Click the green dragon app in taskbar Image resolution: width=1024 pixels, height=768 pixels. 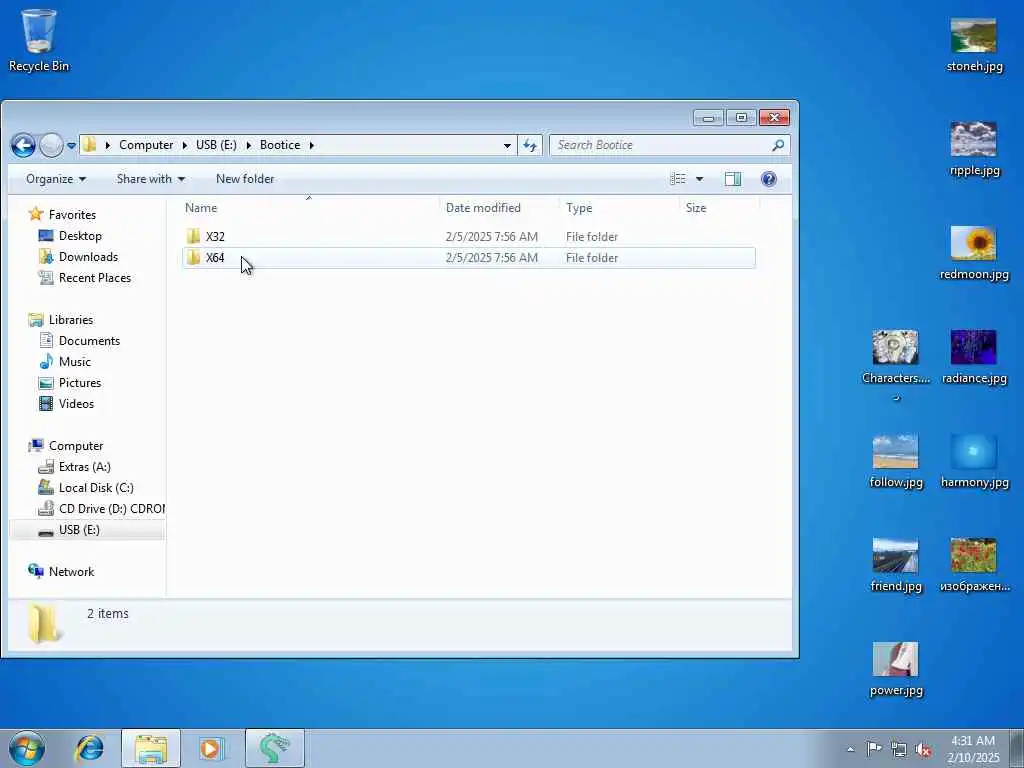(274, 748)
